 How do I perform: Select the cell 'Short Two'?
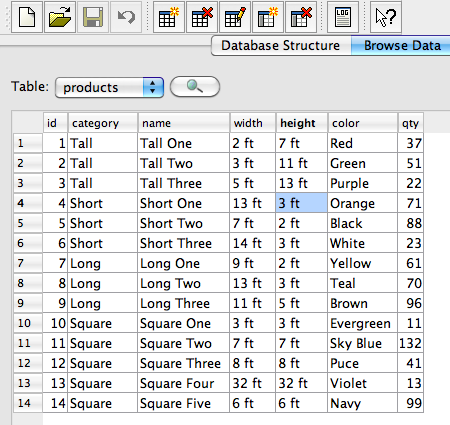coord(184,223)
